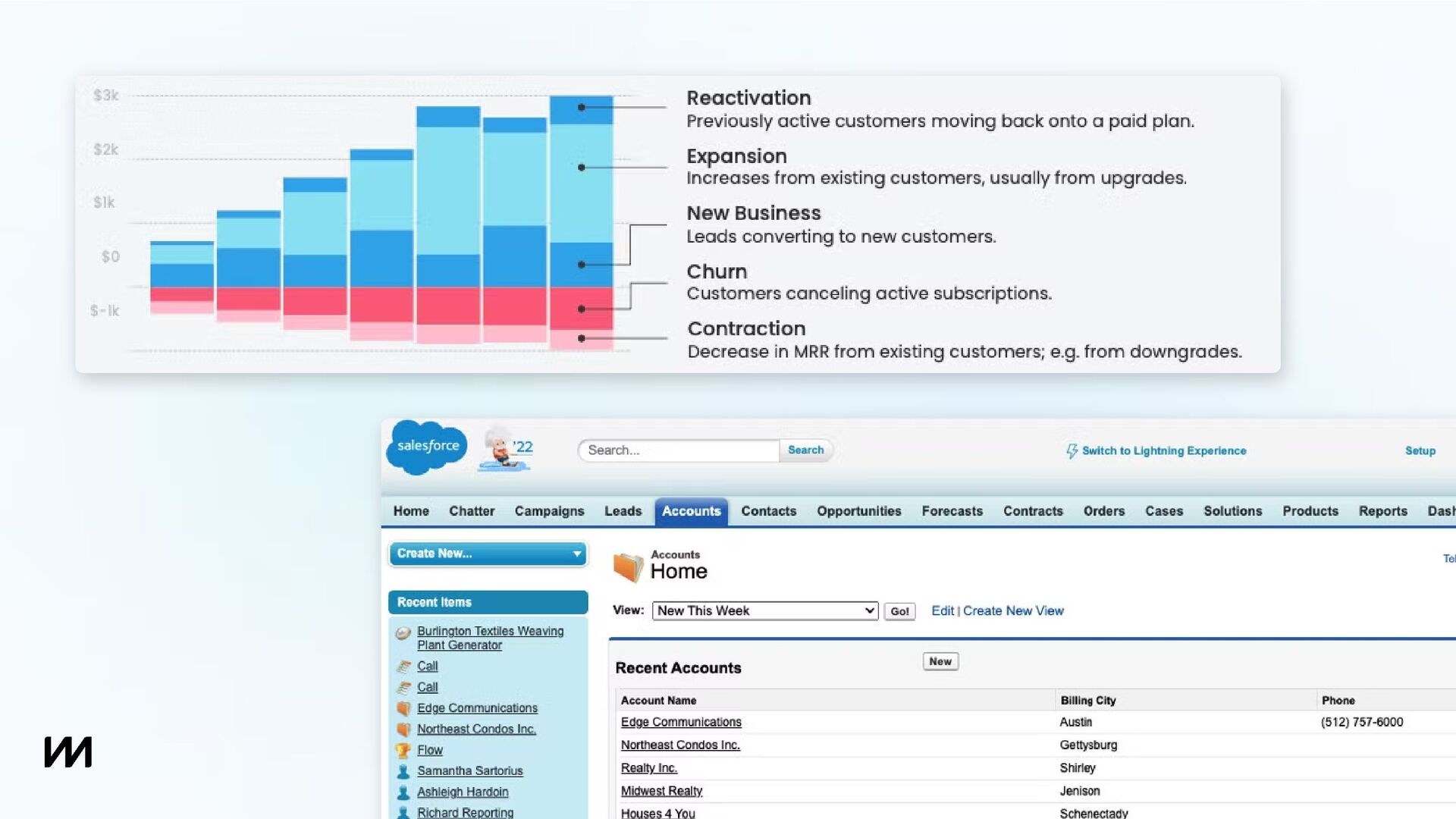Expand the New This Week view selector
This screenshot has width=1456, height=819.
pyautogui.click(x=765, y=611)
